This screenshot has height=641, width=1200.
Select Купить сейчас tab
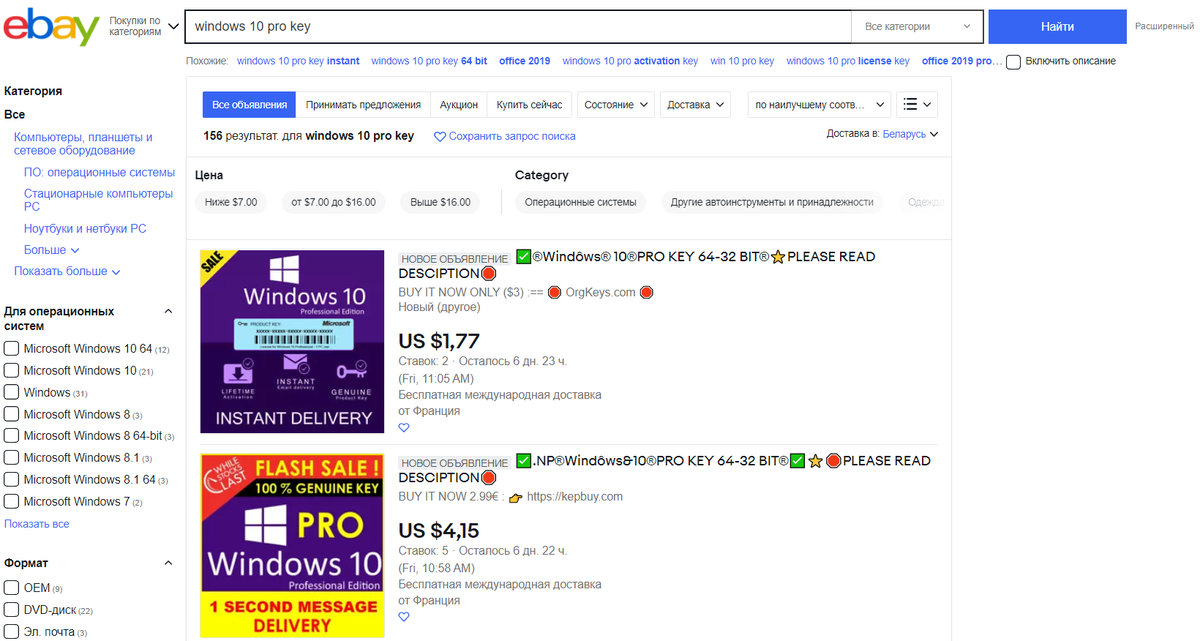(529, 104)
